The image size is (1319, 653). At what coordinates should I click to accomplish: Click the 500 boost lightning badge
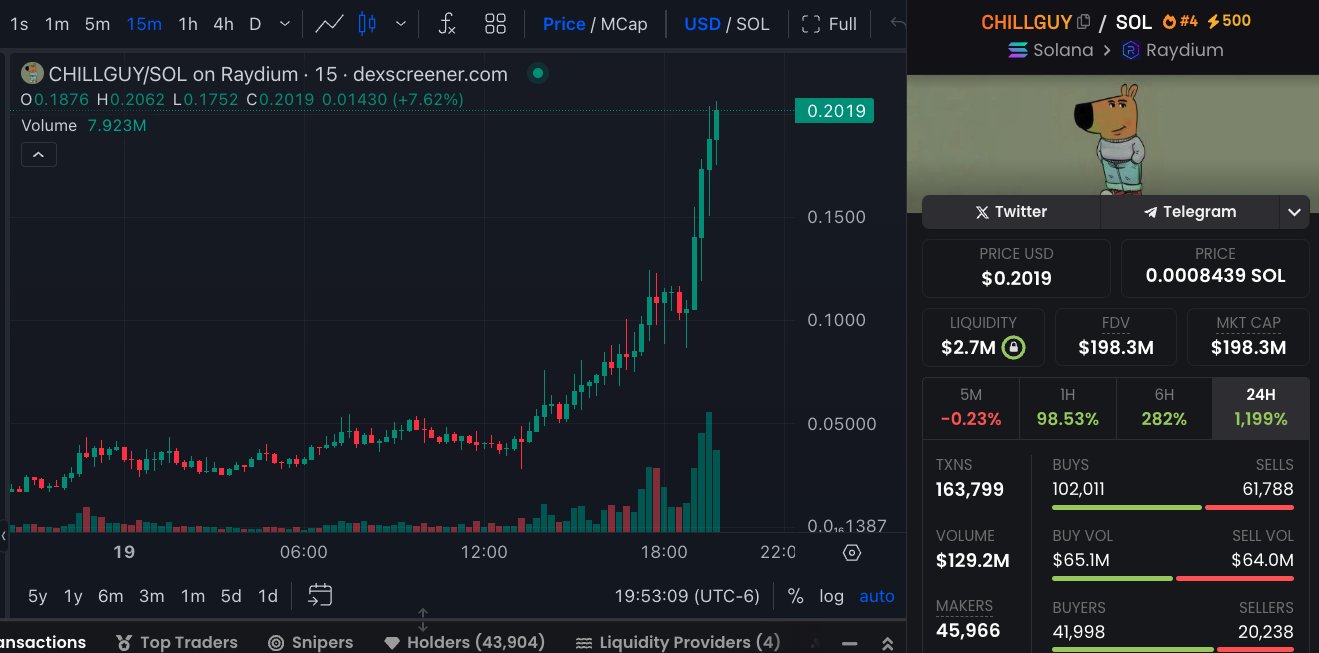click(1230, 21)
